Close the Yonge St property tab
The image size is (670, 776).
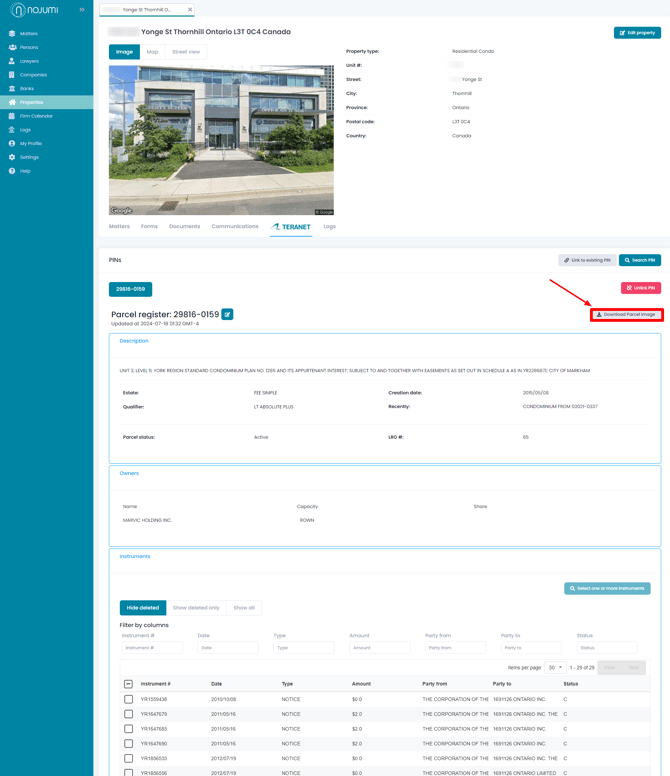point(190,10)
